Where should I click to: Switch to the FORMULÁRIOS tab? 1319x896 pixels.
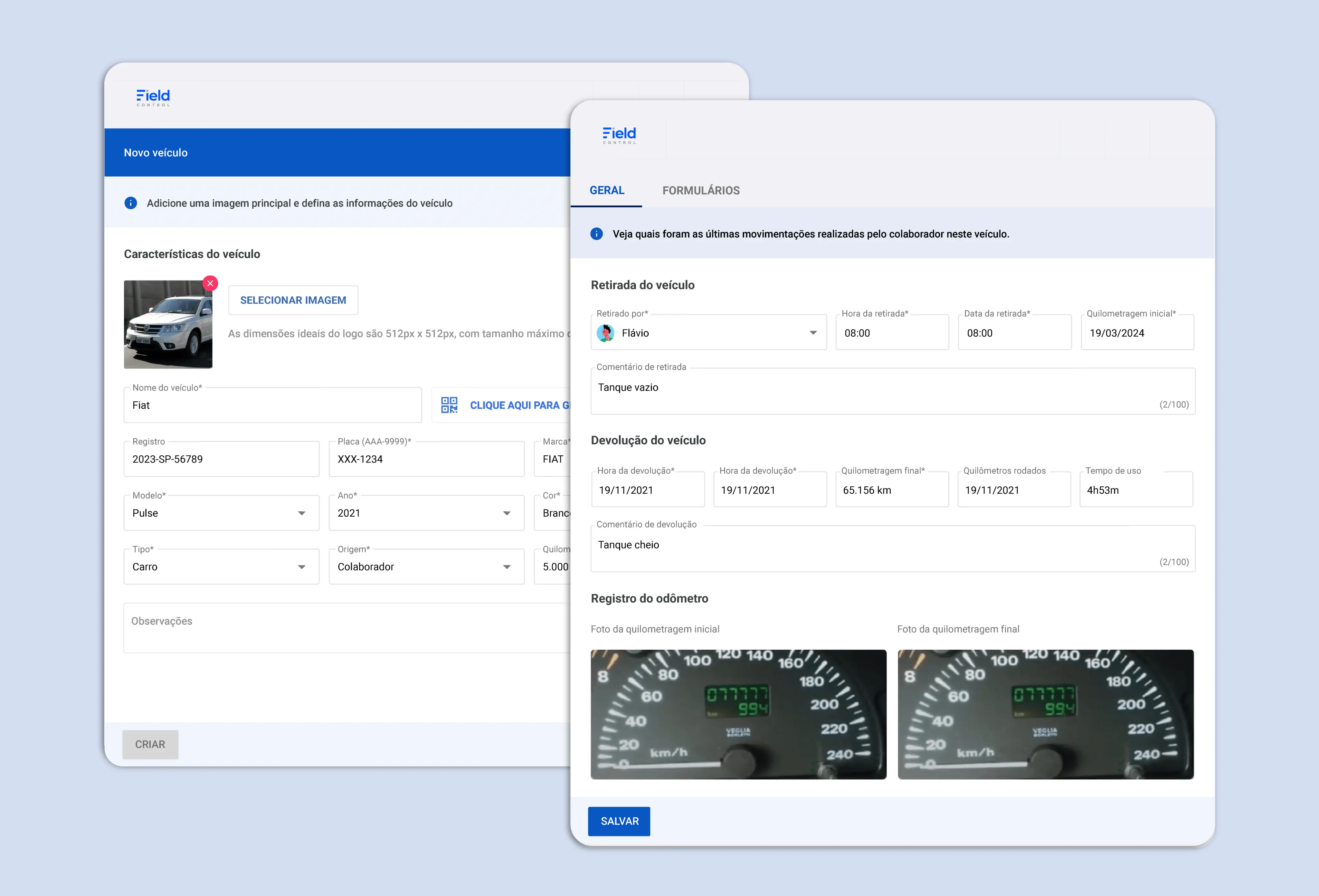click(x=701, y=190)
